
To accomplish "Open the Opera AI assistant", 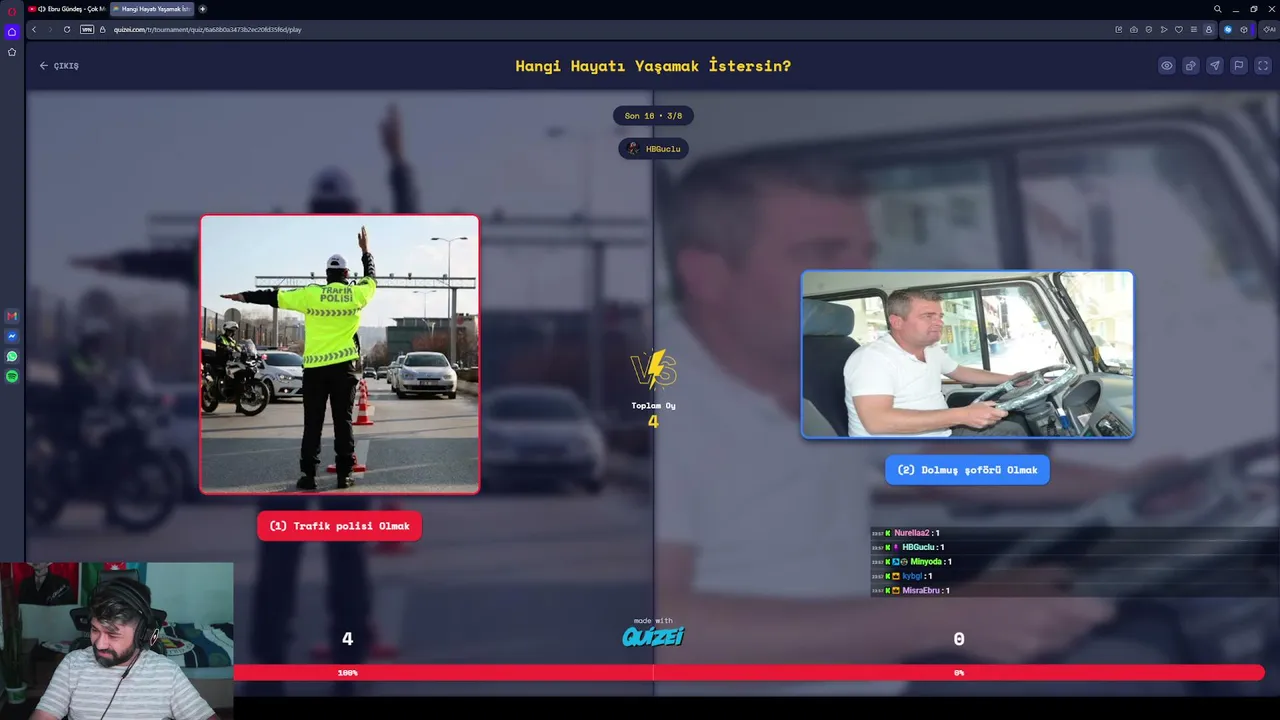I will point(1269,29).
